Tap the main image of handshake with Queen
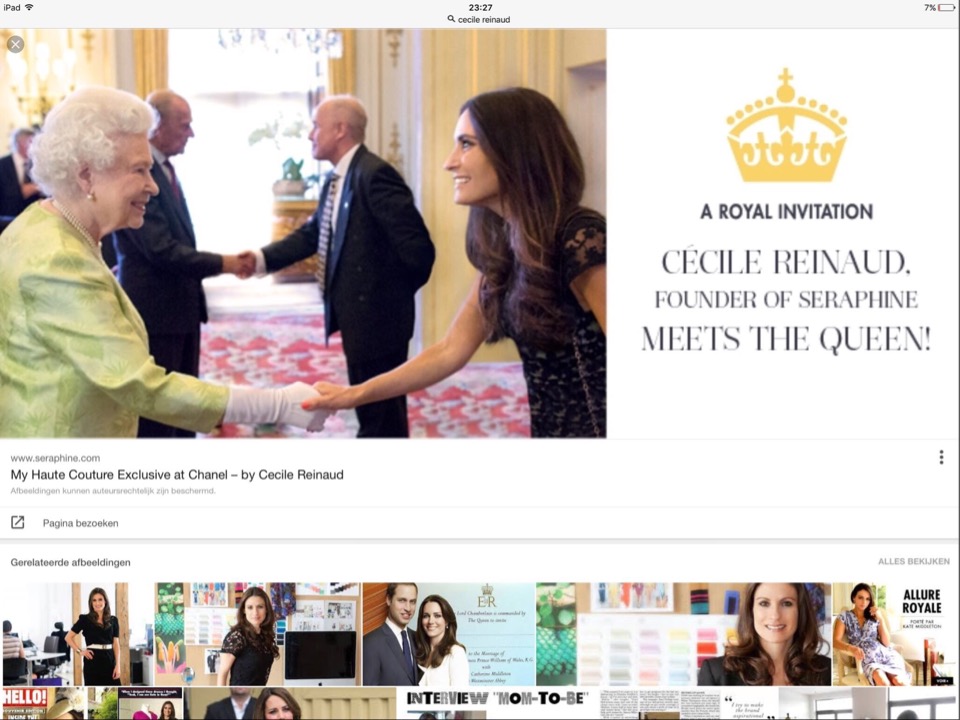The height and width of the screenshot is (720, 960). click(x=303, y=233)
